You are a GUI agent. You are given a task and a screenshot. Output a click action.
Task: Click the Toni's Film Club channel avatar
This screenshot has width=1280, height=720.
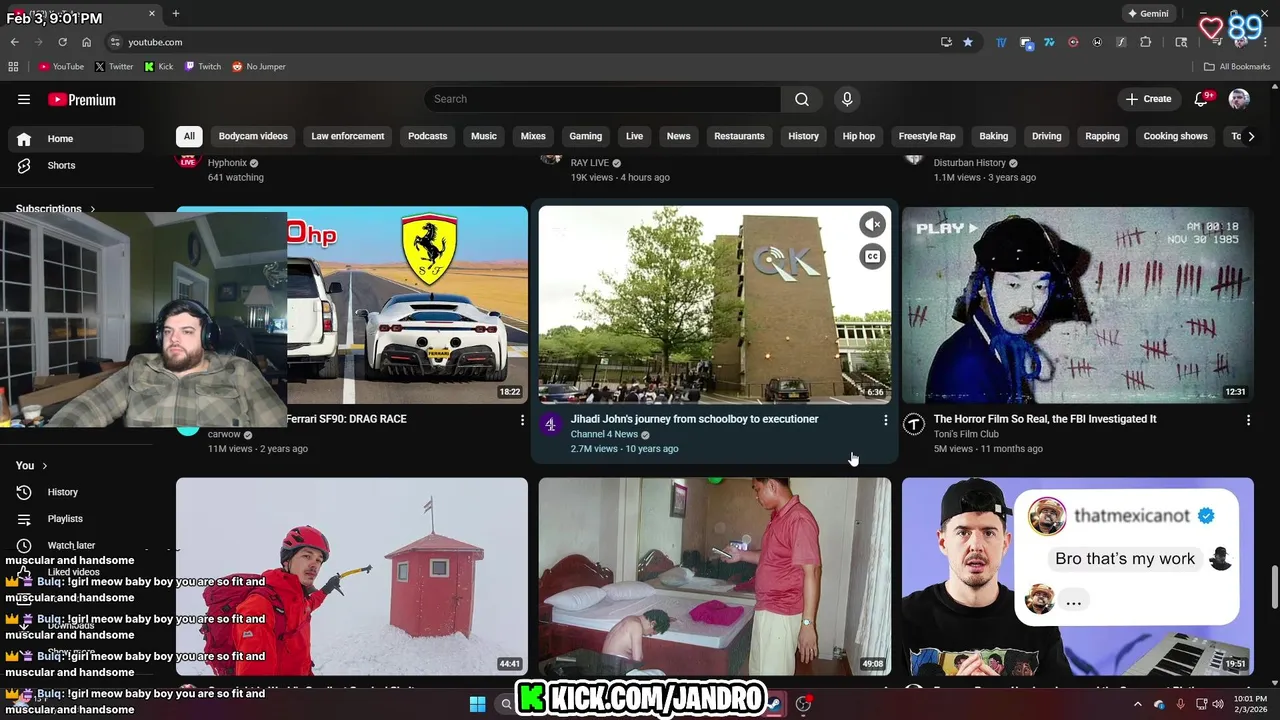[x=914, y=424]
